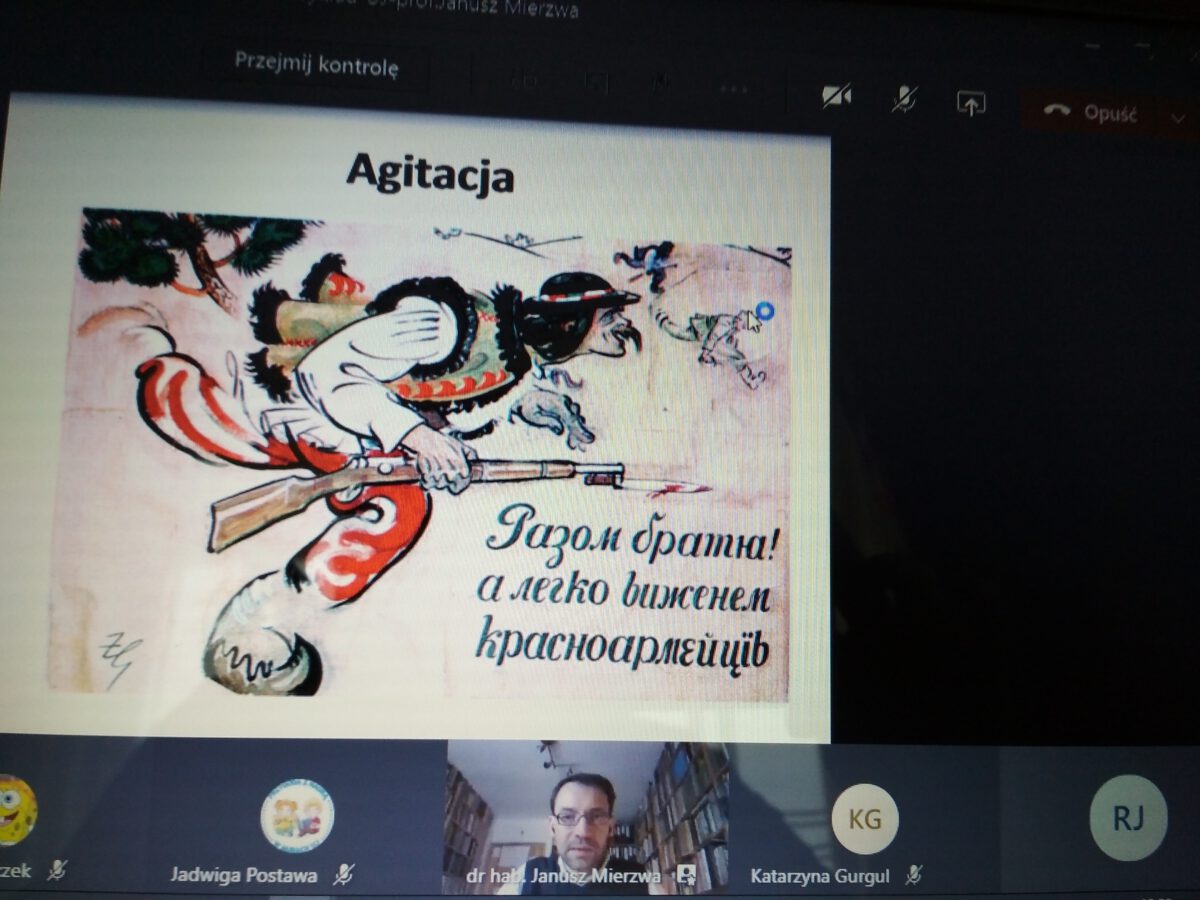Select the RJ participant avatar
This screenshot has width=1200, height=900.
point(1128,817)
